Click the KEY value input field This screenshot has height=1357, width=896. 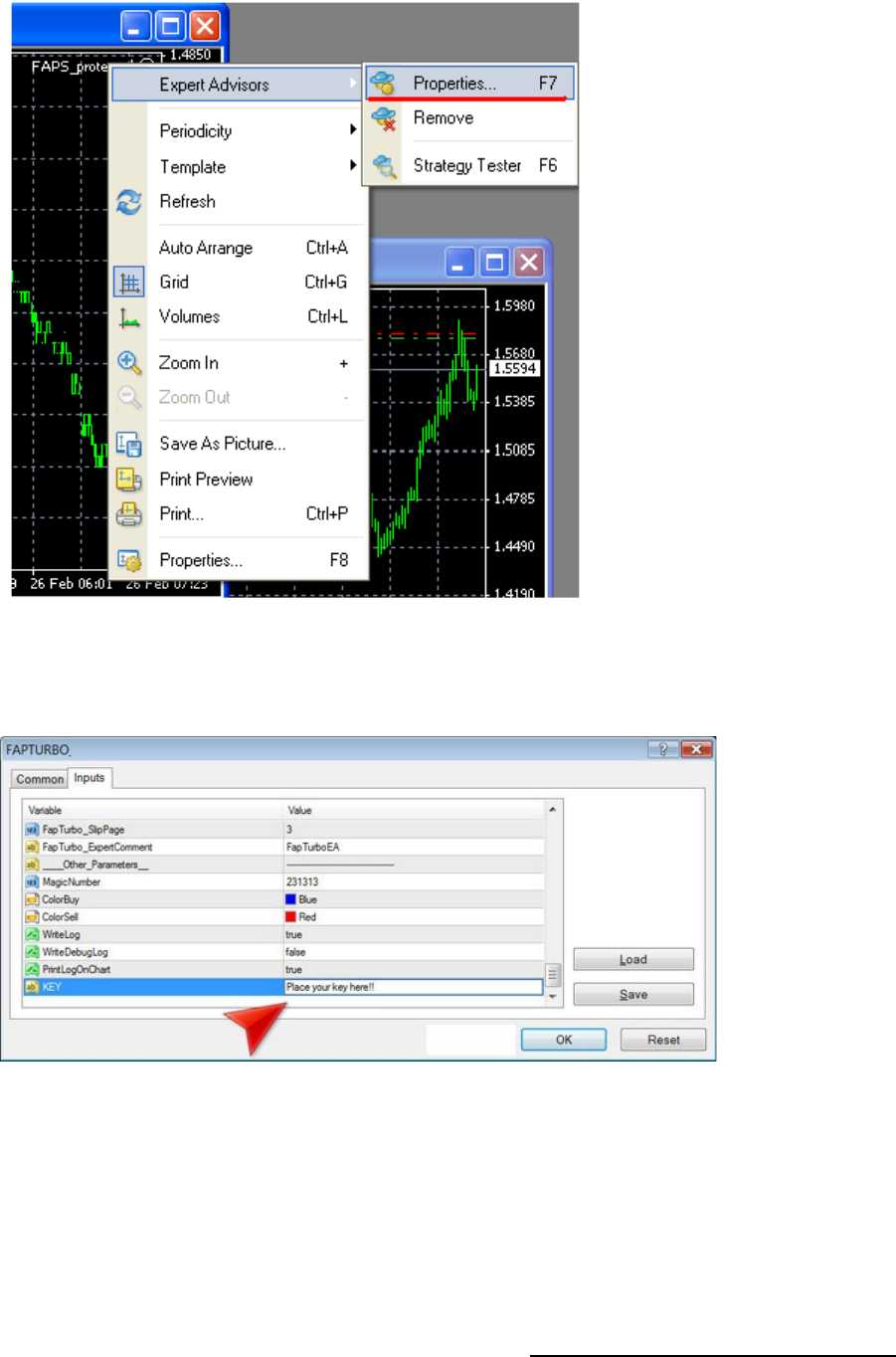(414, 987)
